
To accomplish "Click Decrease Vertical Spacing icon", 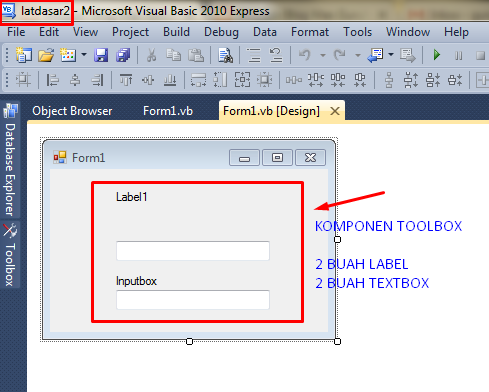I will coord(433,80).
